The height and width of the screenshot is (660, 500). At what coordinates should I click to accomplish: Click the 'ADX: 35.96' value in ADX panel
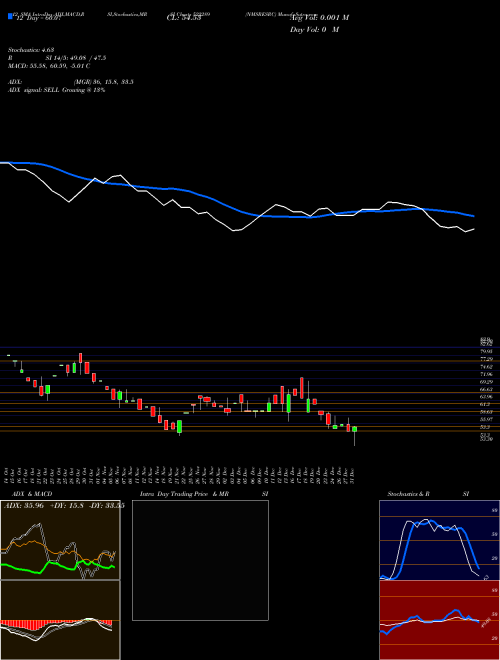pyautogui.click(x=24, y=506)
